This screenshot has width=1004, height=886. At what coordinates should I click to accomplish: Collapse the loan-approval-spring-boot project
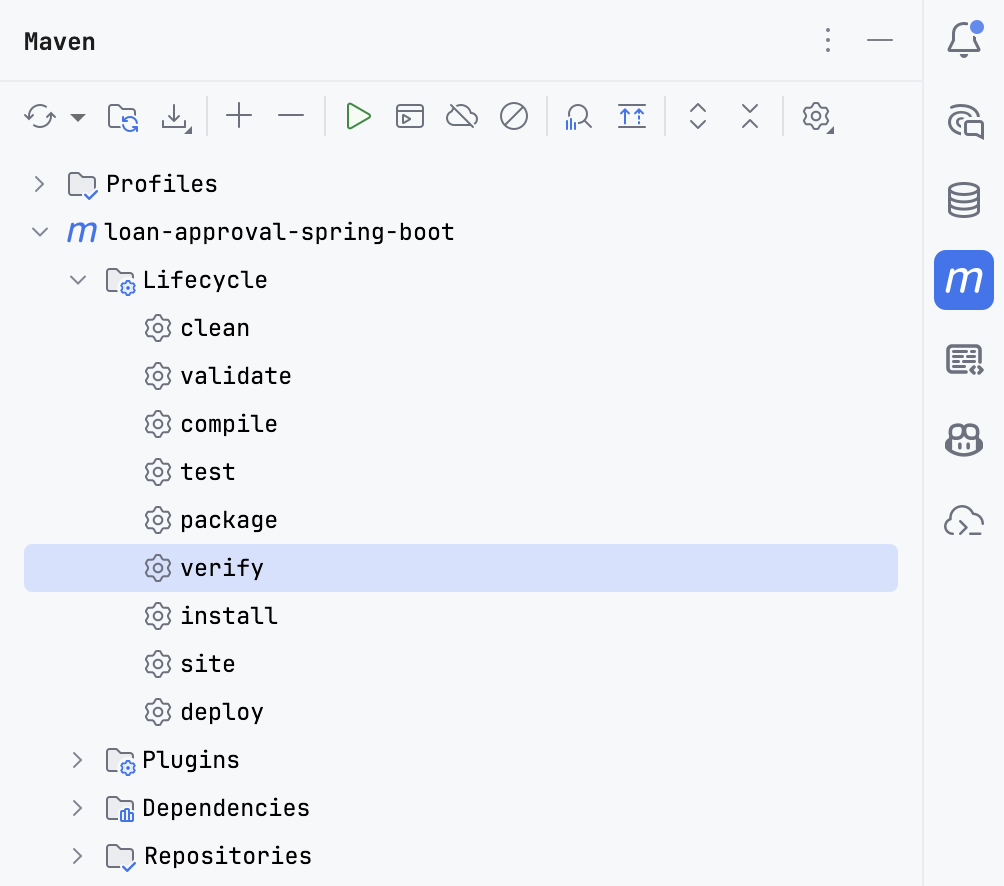click(x=40, y=232)
